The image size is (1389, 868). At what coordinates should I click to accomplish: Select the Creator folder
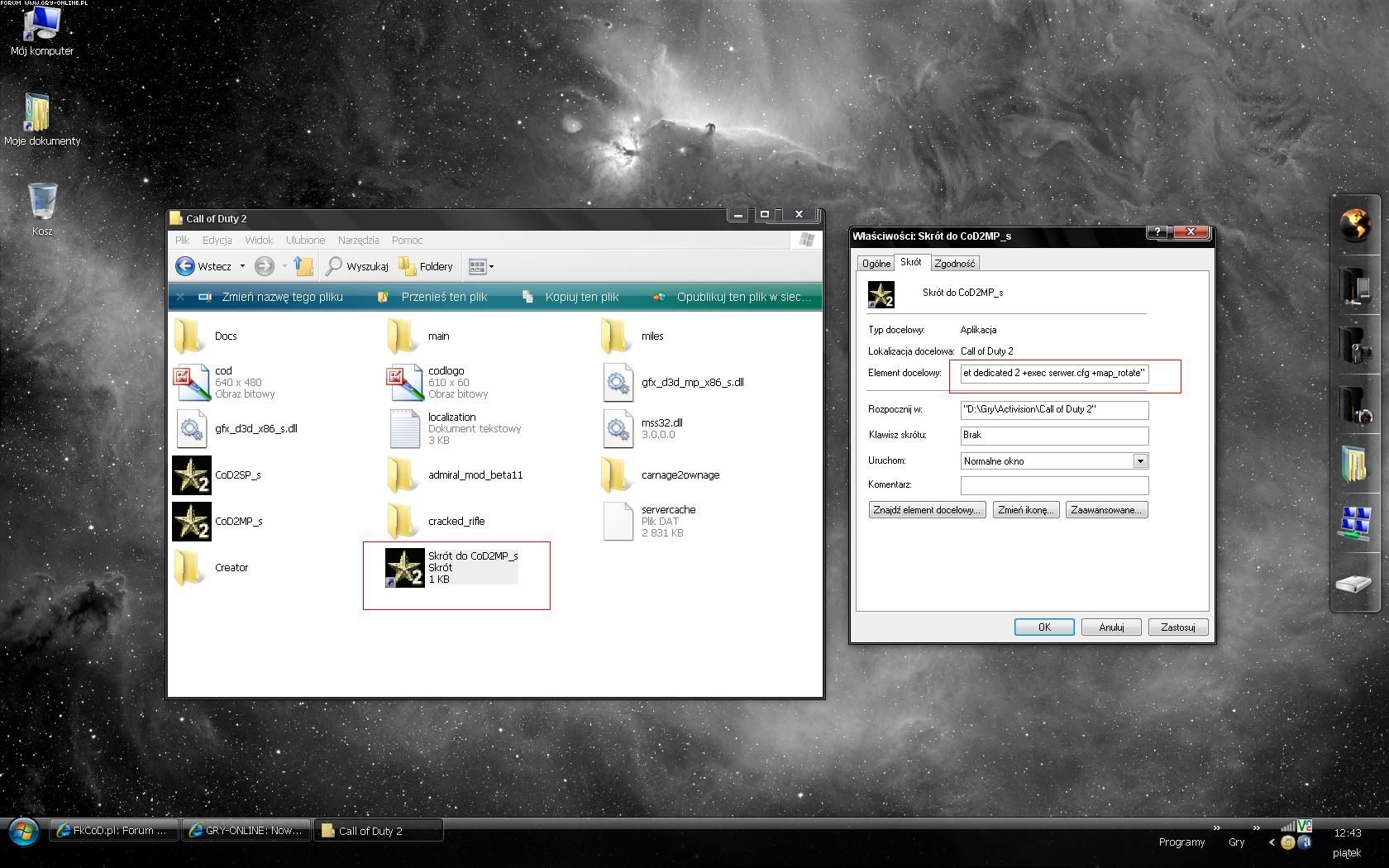[x=211, y=568]
